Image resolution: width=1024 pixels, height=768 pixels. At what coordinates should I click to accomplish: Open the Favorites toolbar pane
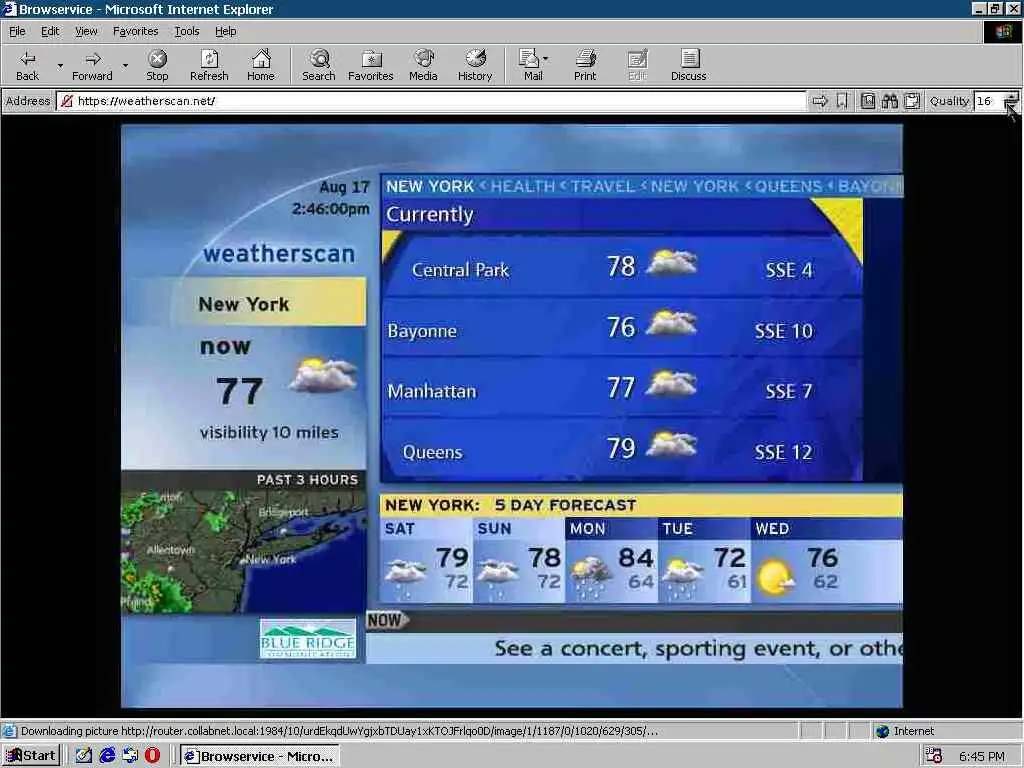tap(370, 65)
